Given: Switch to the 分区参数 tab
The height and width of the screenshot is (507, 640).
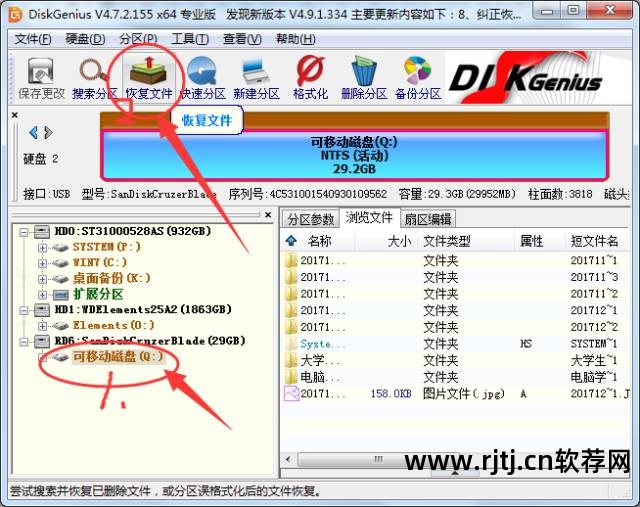Looking at the screenshot, I should pyautogui.click(x=311, y=219).
